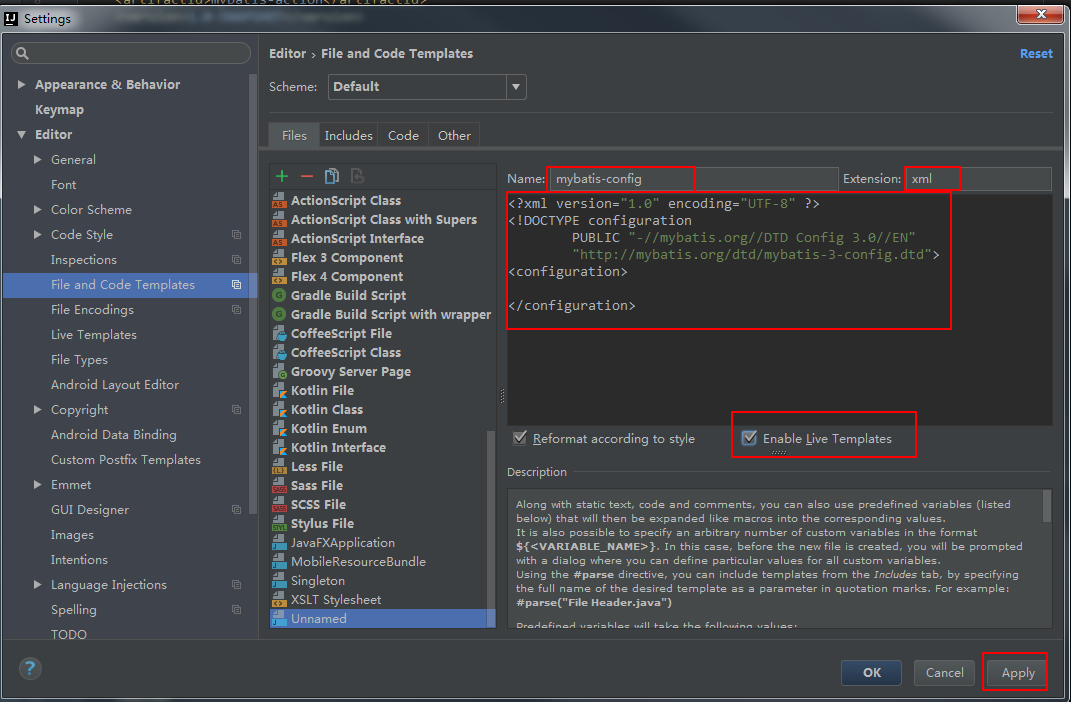Click the Copy Template icon

point(332,176)
